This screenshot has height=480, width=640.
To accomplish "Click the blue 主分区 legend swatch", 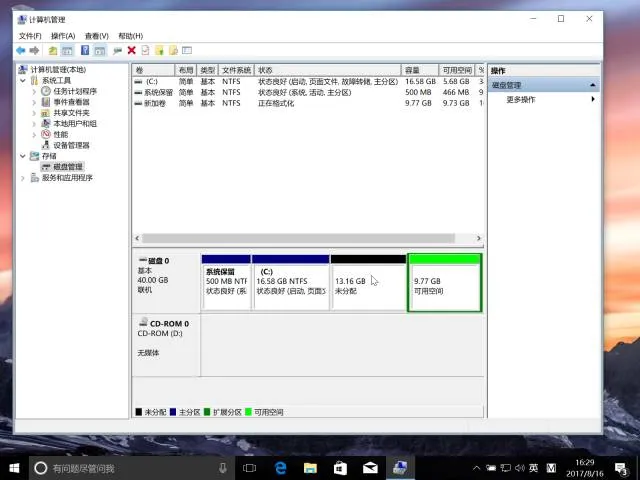I will [173, 412].
